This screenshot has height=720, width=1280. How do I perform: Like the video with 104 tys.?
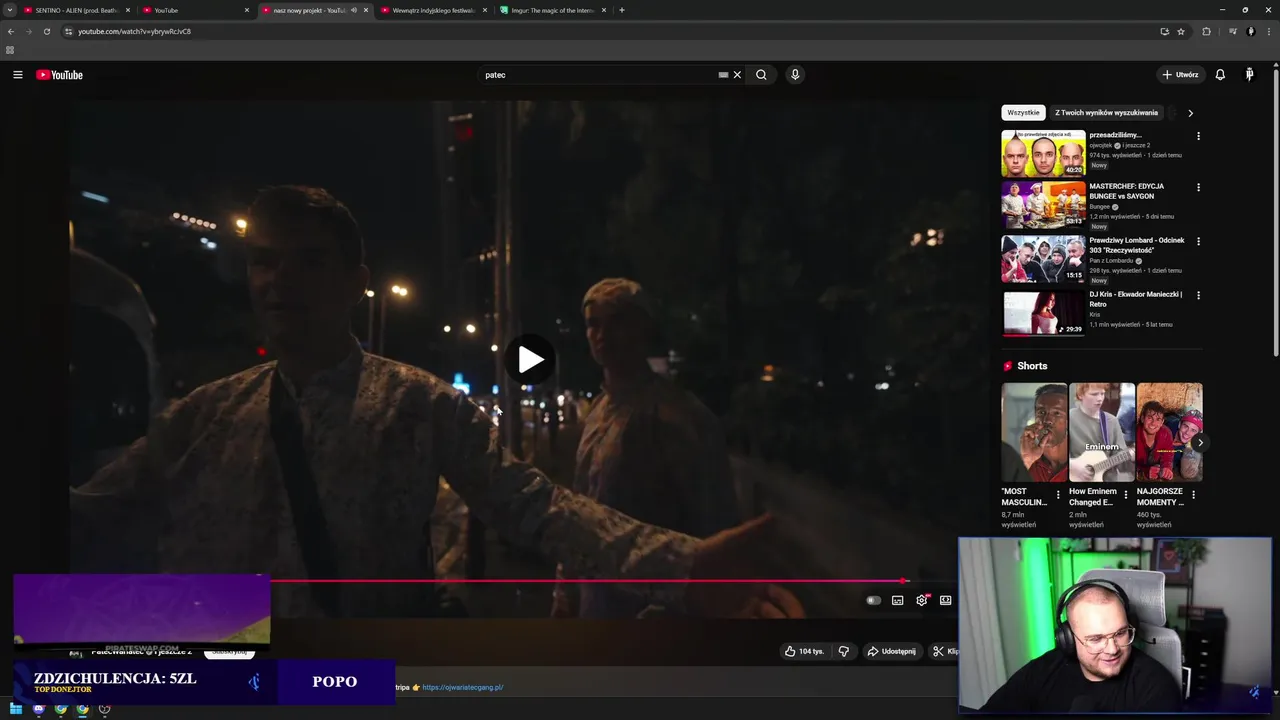pos(804,651)
